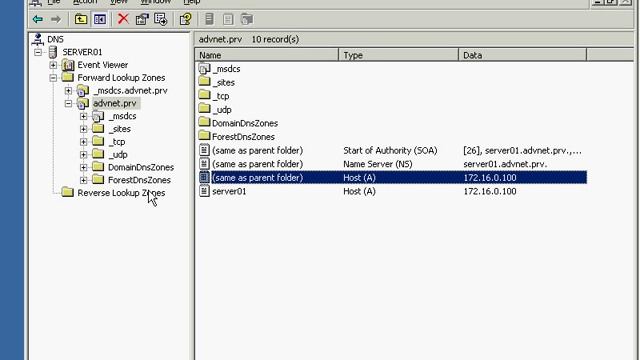This screenshot has height=360, width=640.
Task: Collapse the SERVER01 node
Action: click(38, 52)
